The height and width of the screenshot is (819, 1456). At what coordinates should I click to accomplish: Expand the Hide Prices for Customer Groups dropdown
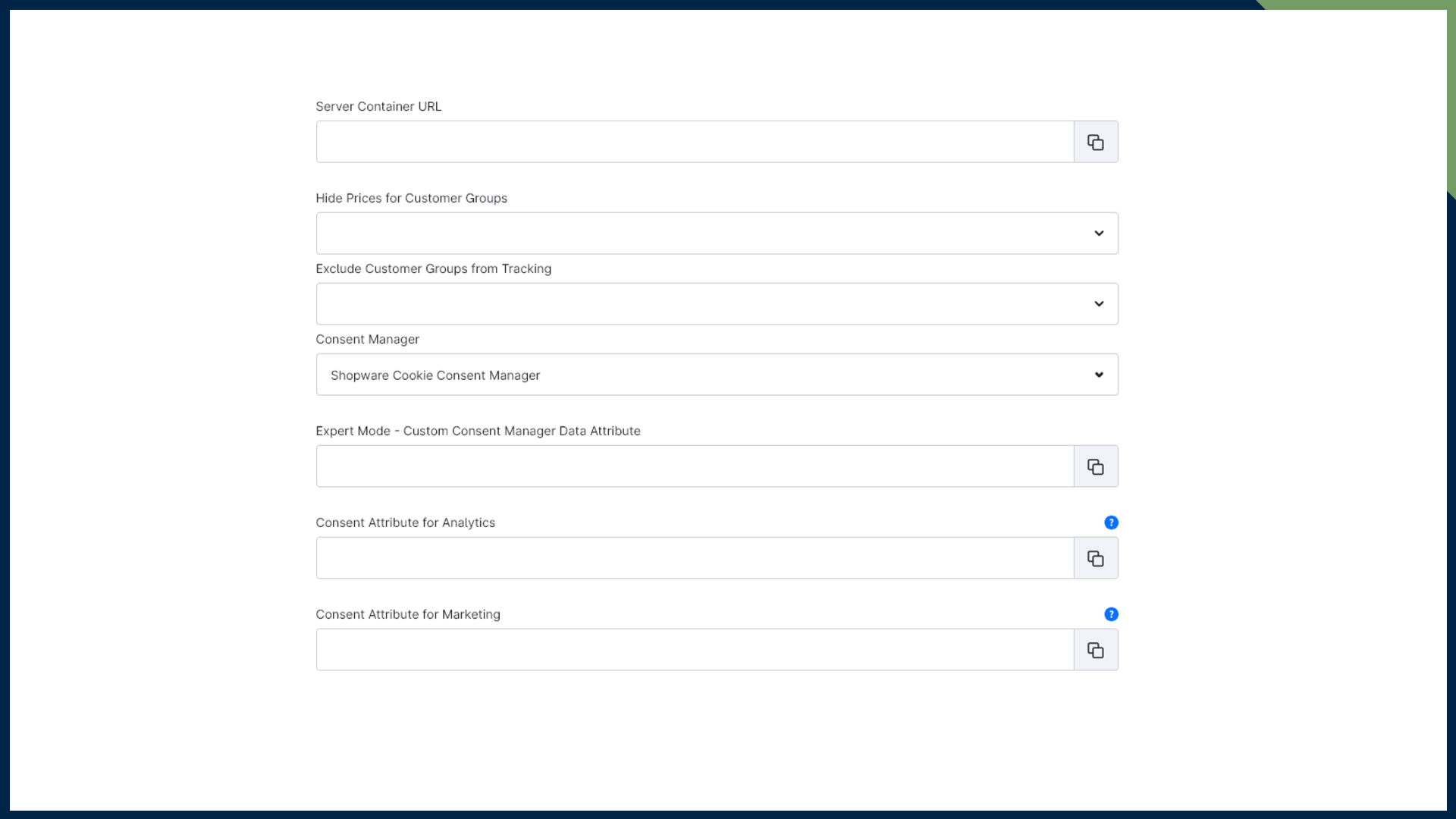(x=717, y=234)
